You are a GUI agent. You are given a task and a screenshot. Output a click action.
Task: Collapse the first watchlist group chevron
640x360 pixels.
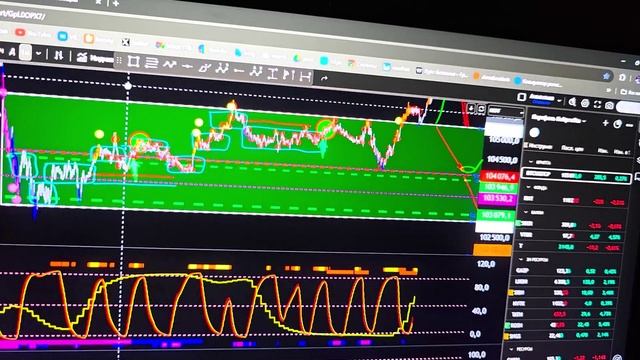tap(531, 162)
